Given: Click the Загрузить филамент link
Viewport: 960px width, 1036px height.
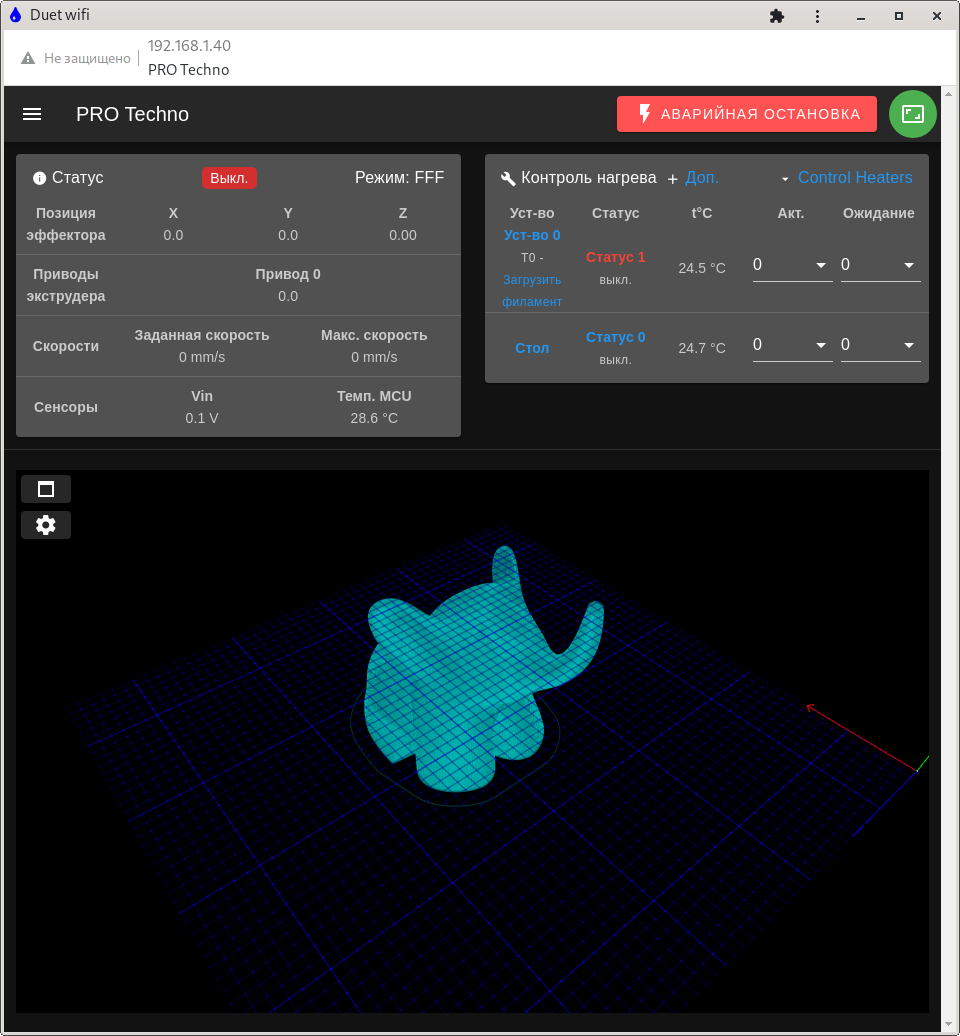Looking at the screenshot, I should (x=532, y=290).
